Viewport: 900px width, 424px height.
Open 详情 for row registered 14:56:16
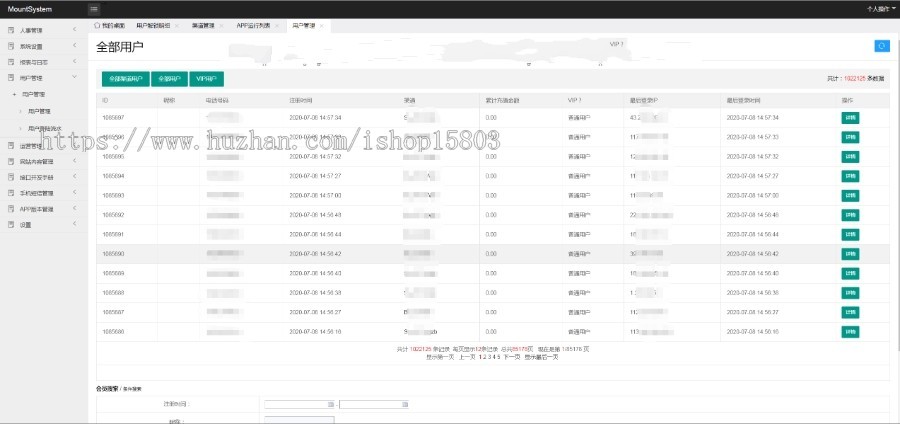[x=850, y=332]
